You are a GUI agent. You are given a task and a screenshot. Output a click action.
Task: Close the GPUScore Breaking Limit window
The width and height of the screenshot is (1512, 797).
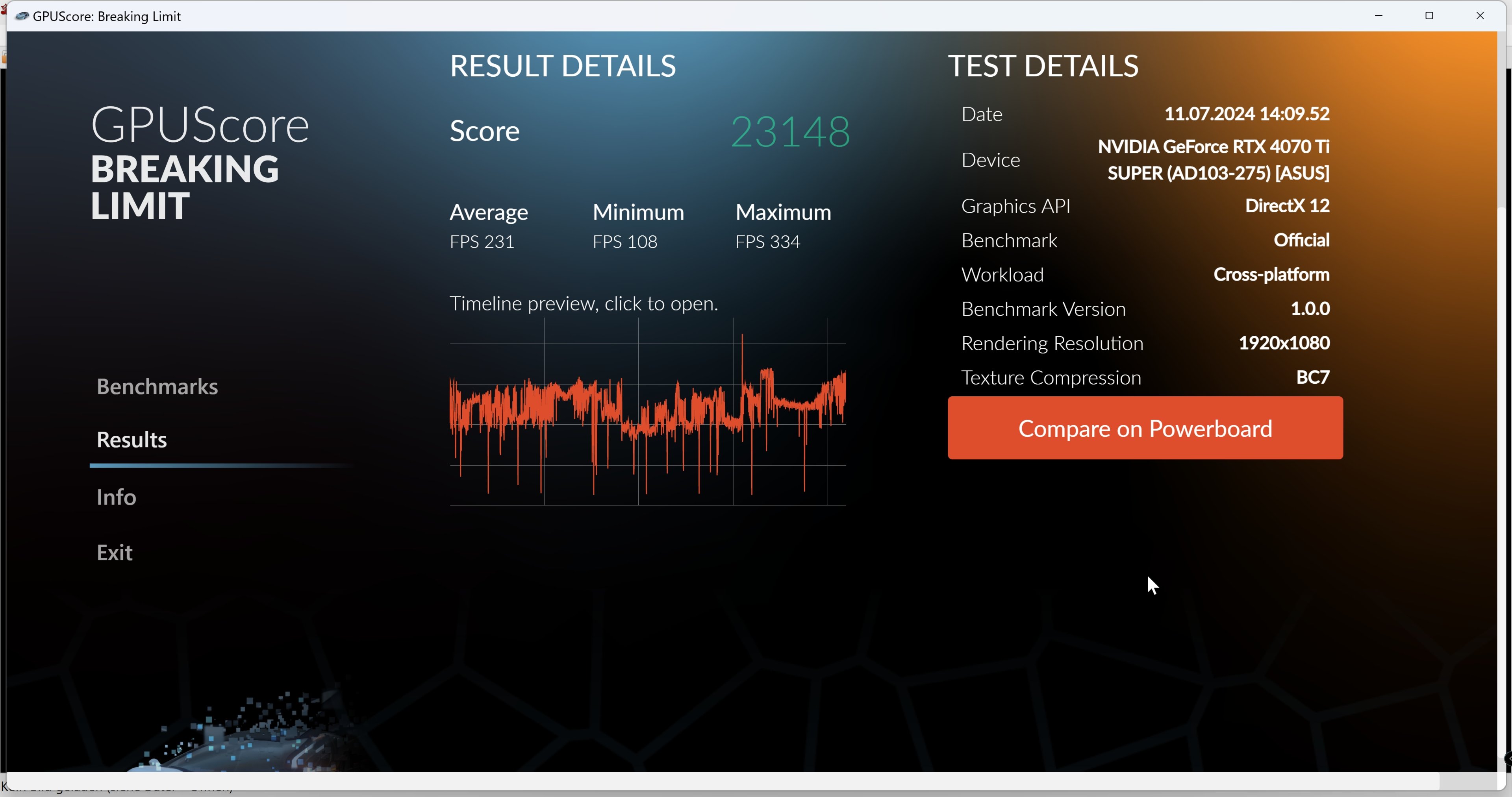(x=1479, y=16)
